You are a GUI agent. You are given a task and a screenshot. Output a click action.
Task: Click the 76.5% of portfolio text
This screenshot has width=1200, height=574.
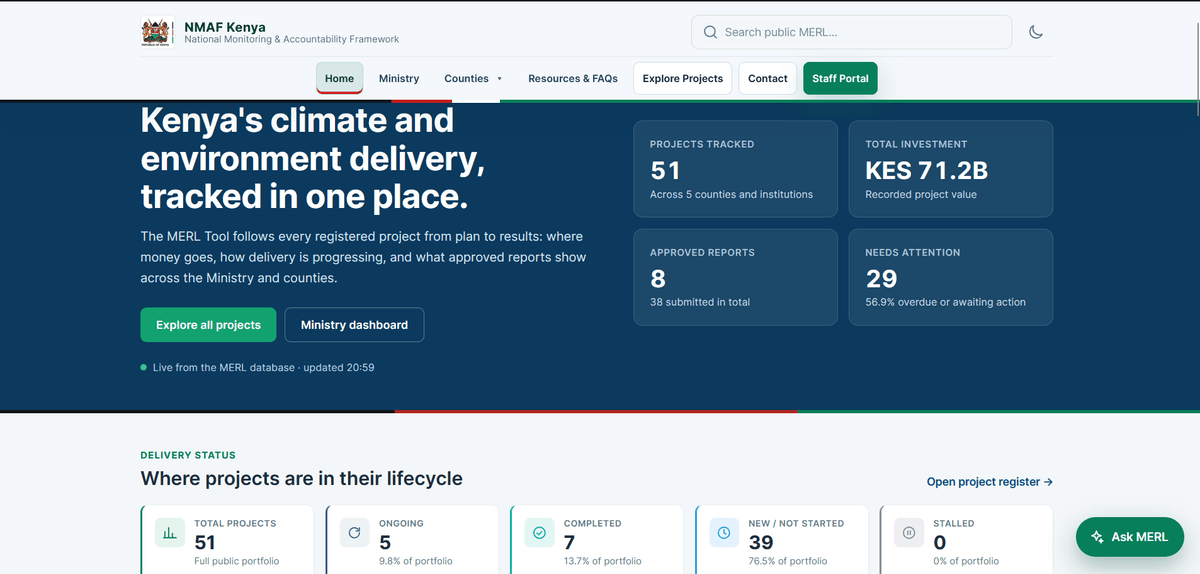point(788,561)
